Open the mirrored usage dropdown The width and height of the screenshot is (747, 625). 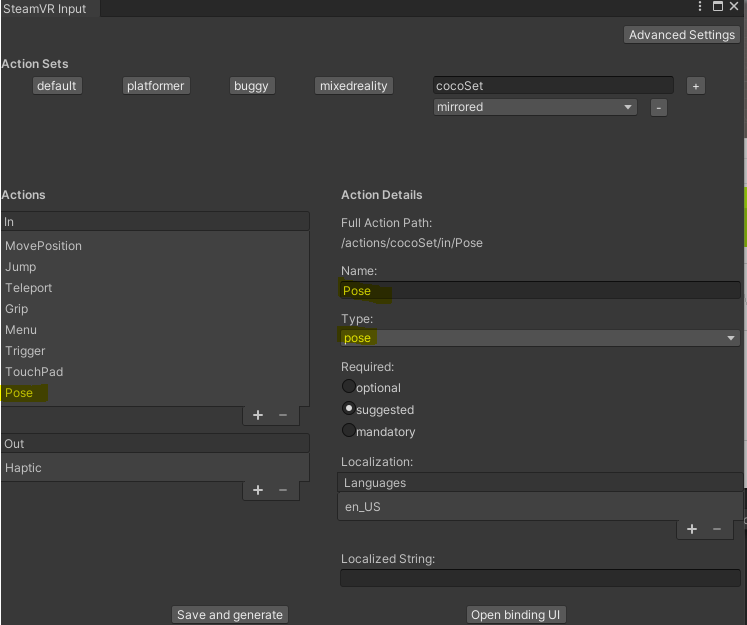pos(535,107)
